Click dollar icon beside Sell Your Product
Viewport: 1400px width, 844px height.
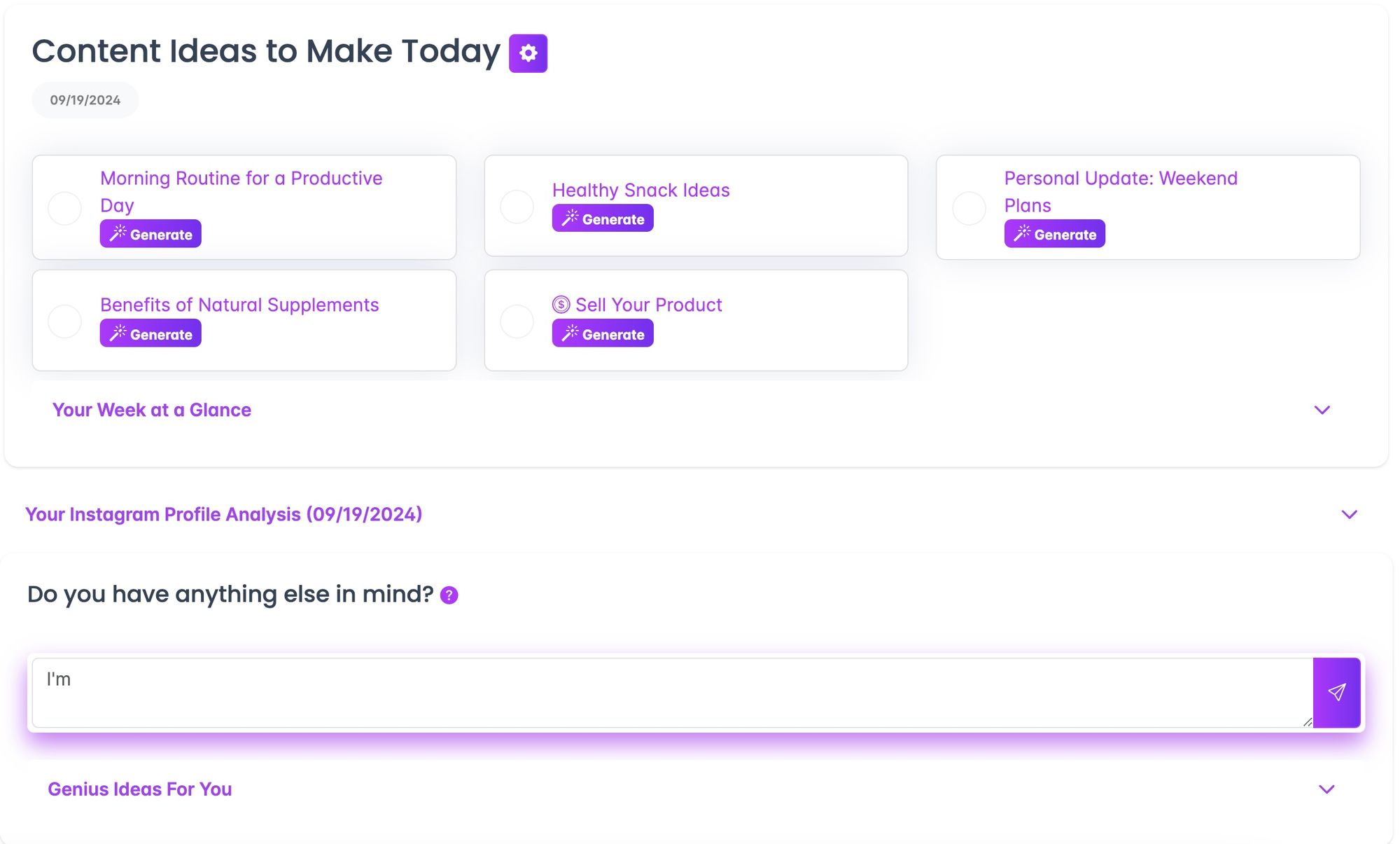click(561, 305)
